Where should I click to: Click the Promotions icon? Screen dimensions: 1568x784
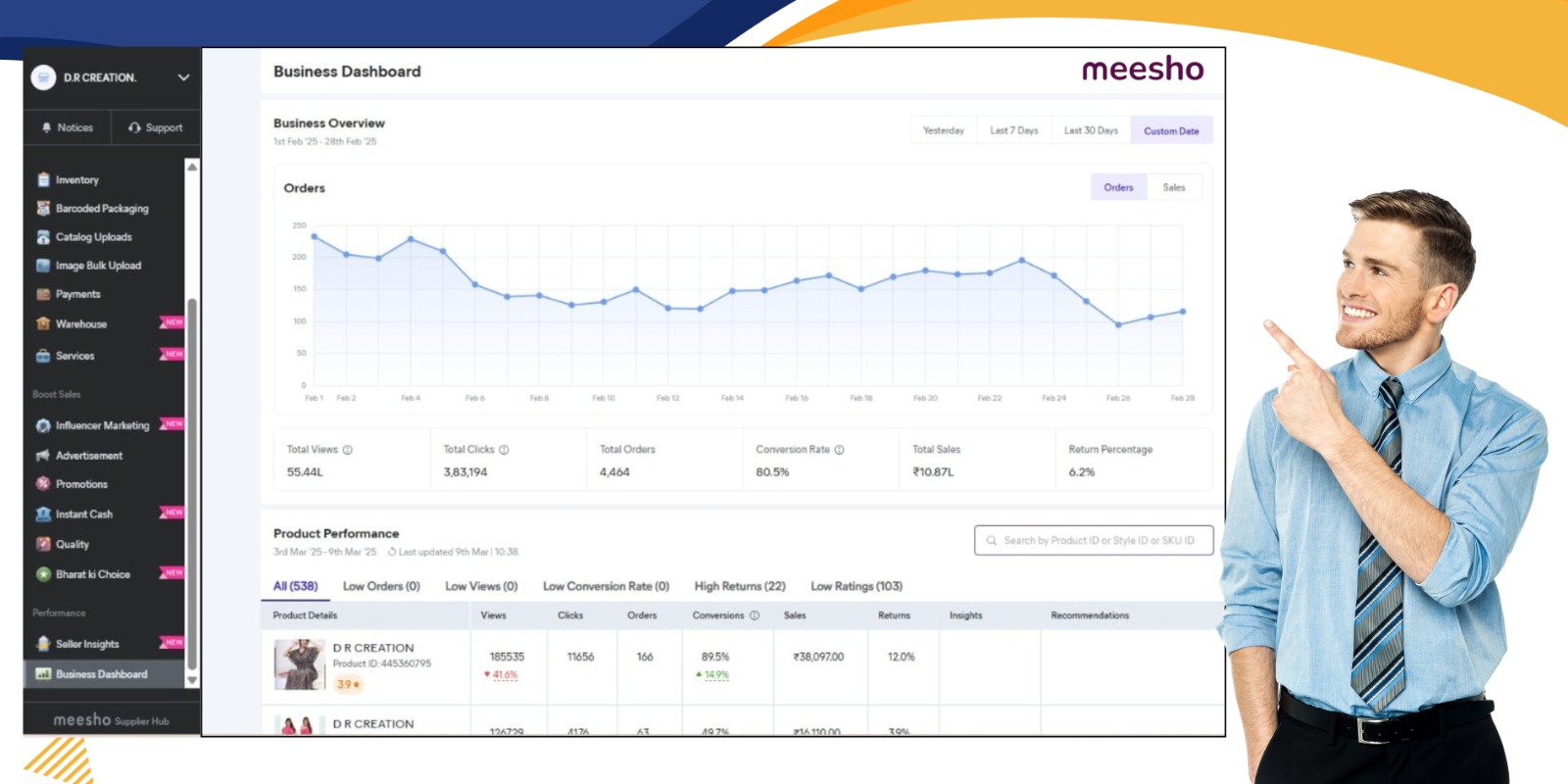[x=43, y=484]
